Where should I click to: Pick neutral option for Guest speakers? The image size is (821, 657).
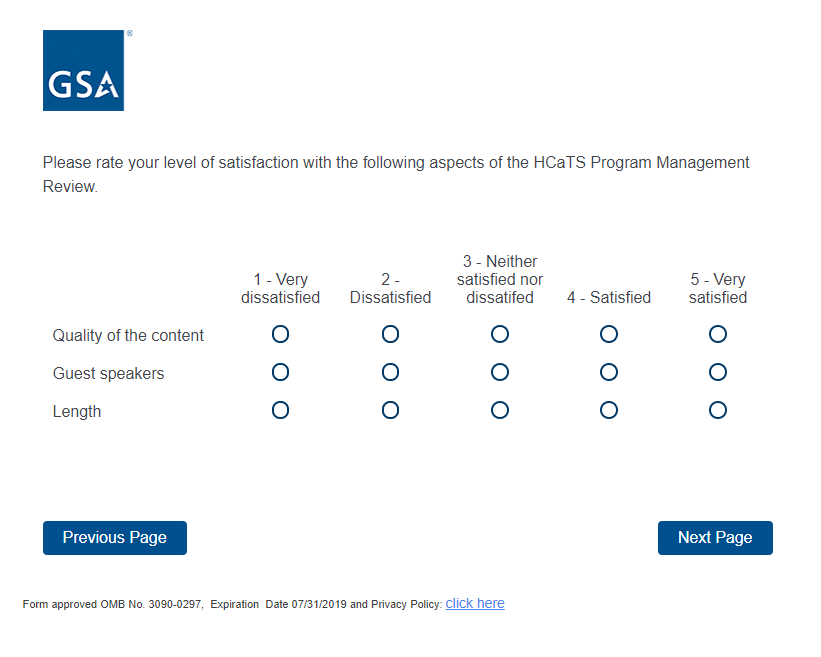500,372
